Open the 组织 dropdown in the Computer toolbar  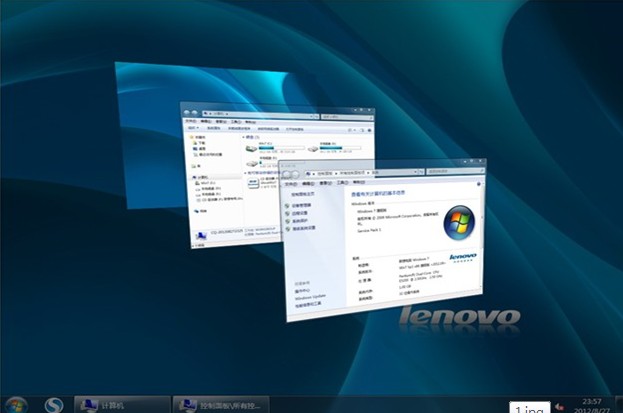(x=192, y=129)
